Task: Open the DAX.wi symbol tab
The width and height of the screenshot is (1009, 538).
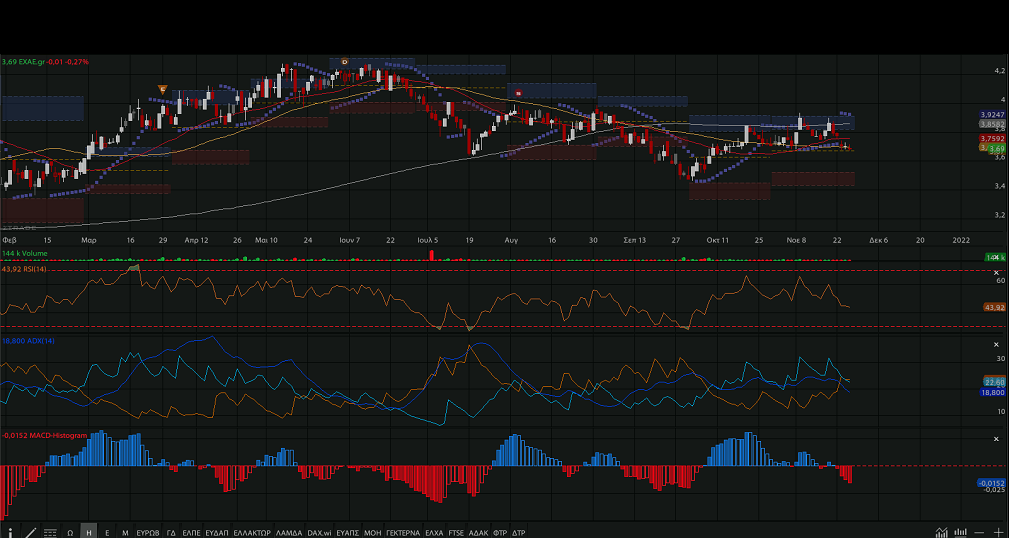Action: pos(320,533)
